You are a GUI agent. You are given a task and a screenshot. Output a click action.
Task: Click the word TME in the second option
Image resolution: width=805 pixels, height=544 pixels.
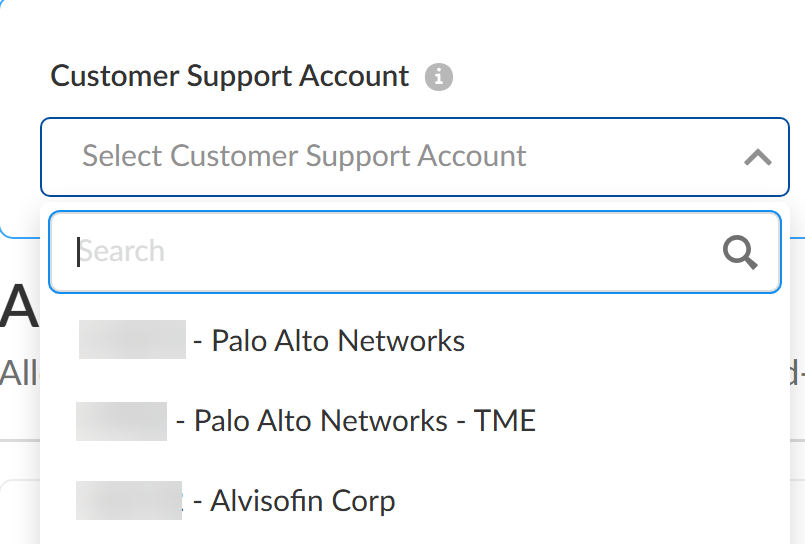[505, 421]
